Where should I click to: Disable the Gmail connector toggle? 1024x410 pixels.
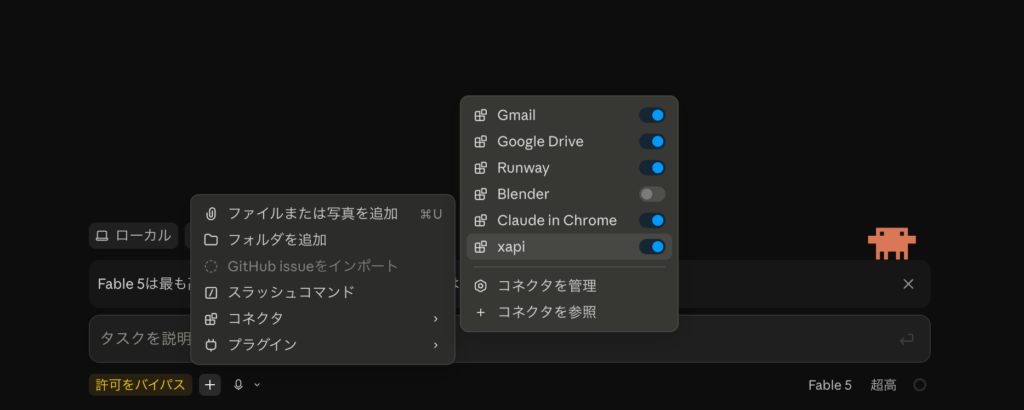pyautogui.click(x=652, y=116)
